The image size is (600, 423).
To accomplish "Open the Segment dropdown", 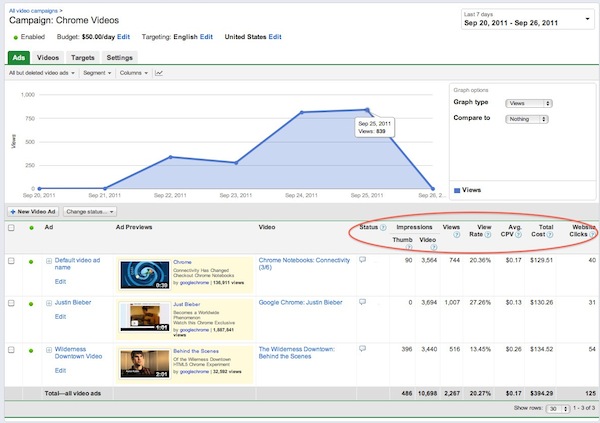I will pos(97,73).
